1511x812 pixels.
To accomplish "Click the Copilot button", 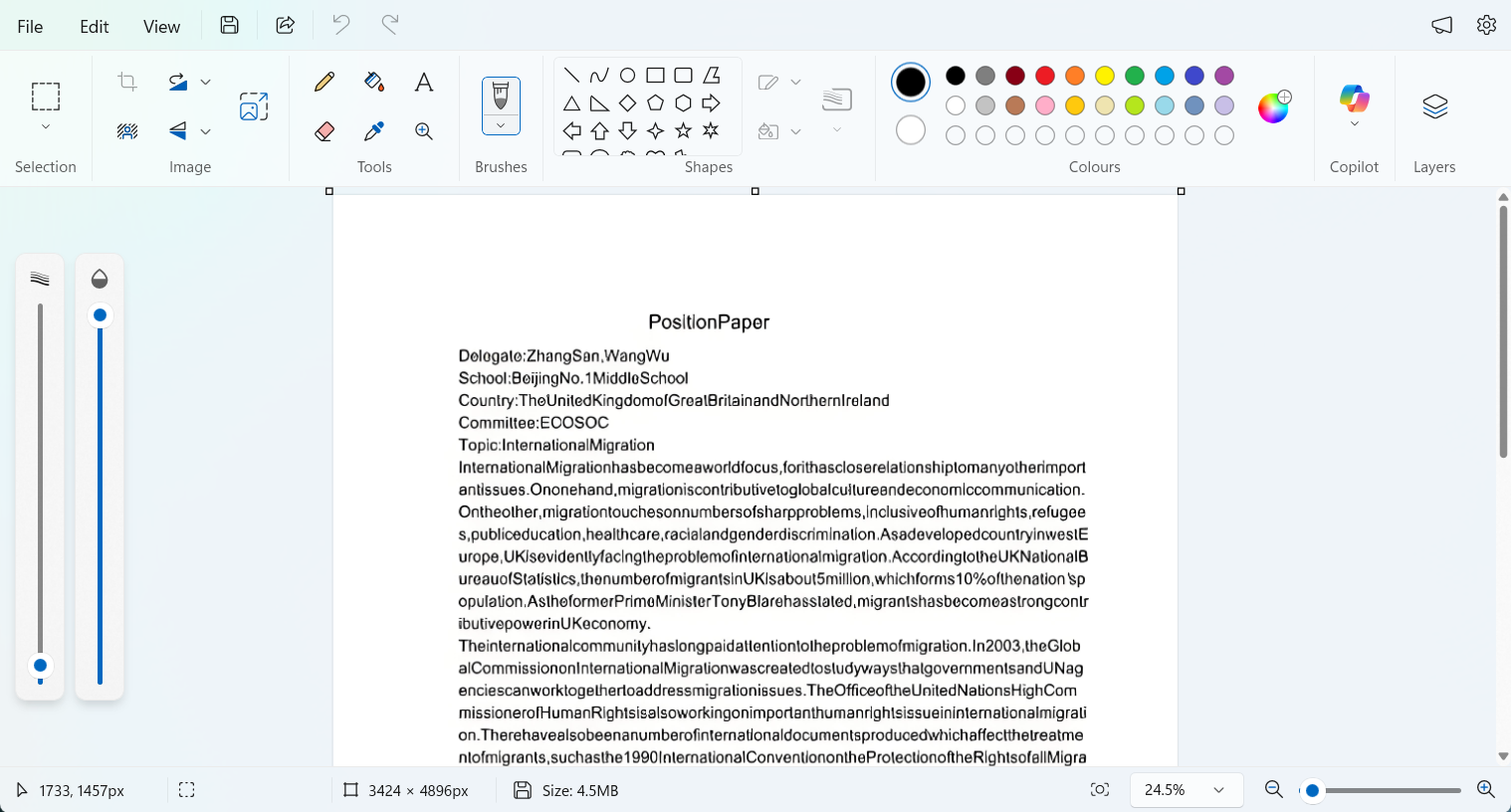I will click(x=1355, y=99).
